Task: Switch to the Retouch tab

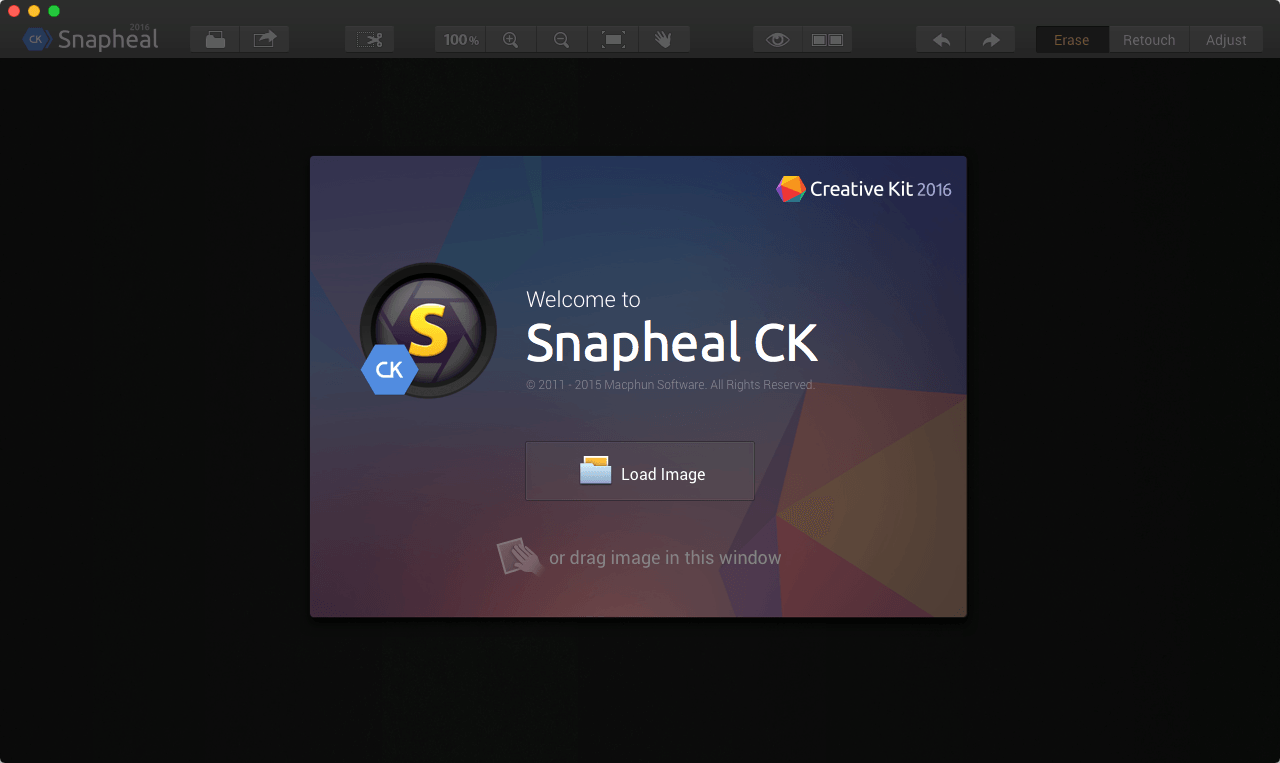Action: tap(1149, 40)
